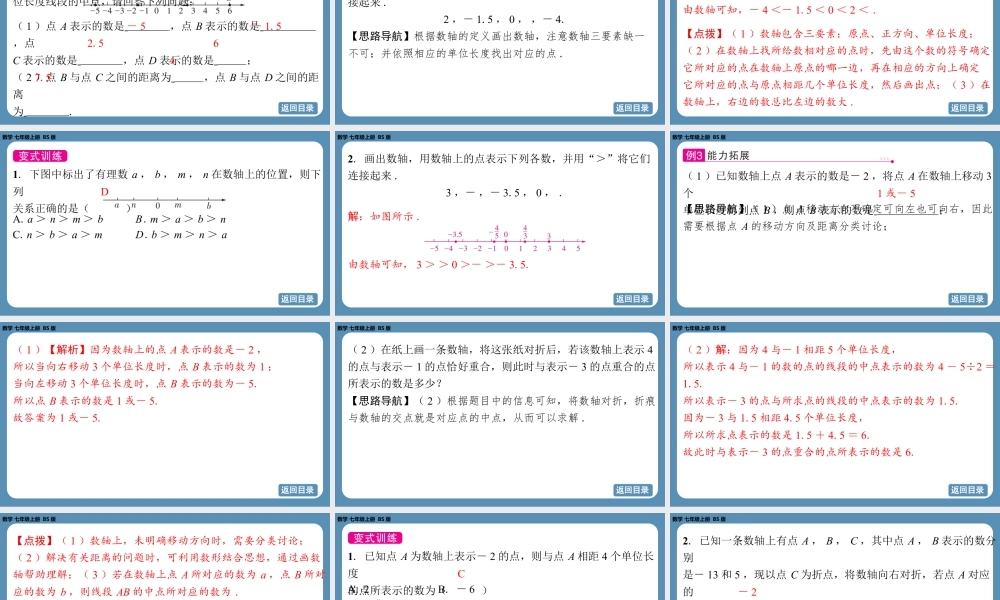Screen dimensions: 1000x600
Task: Choose option C in the number line question
Action: click(x=461, y=573)
